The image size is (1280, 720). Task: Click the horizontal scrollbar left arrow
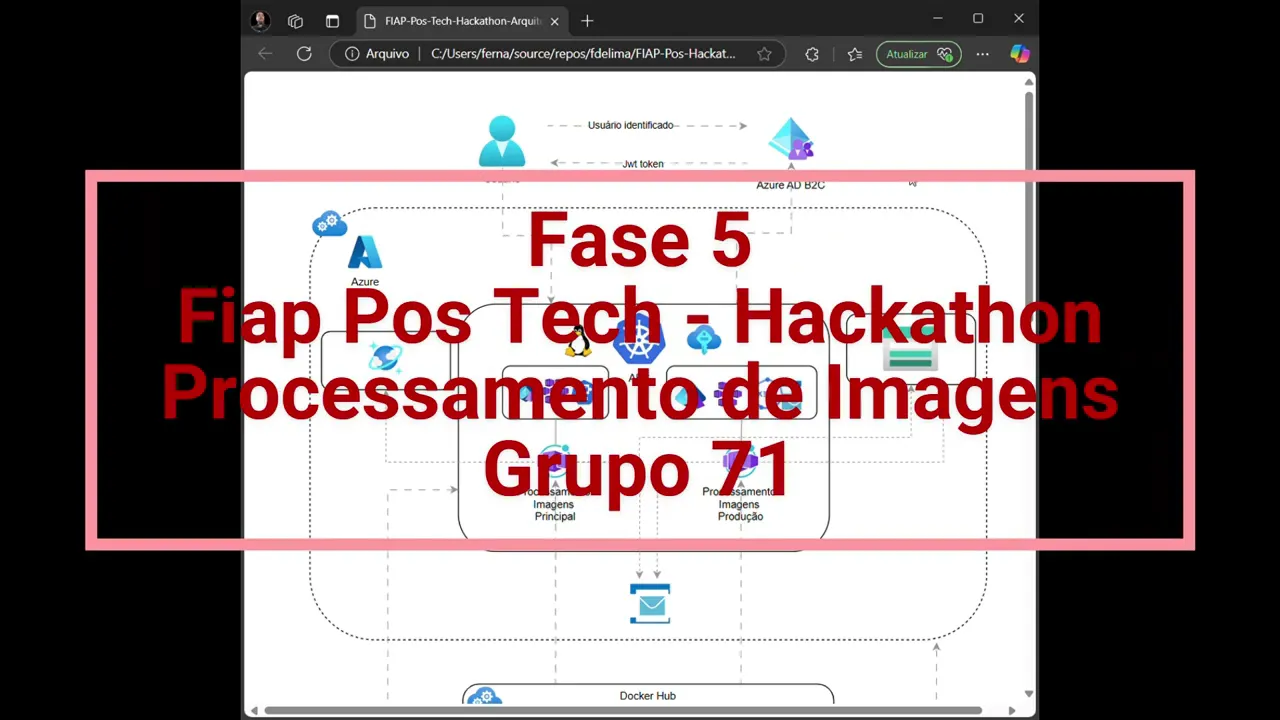pos(254,711)
